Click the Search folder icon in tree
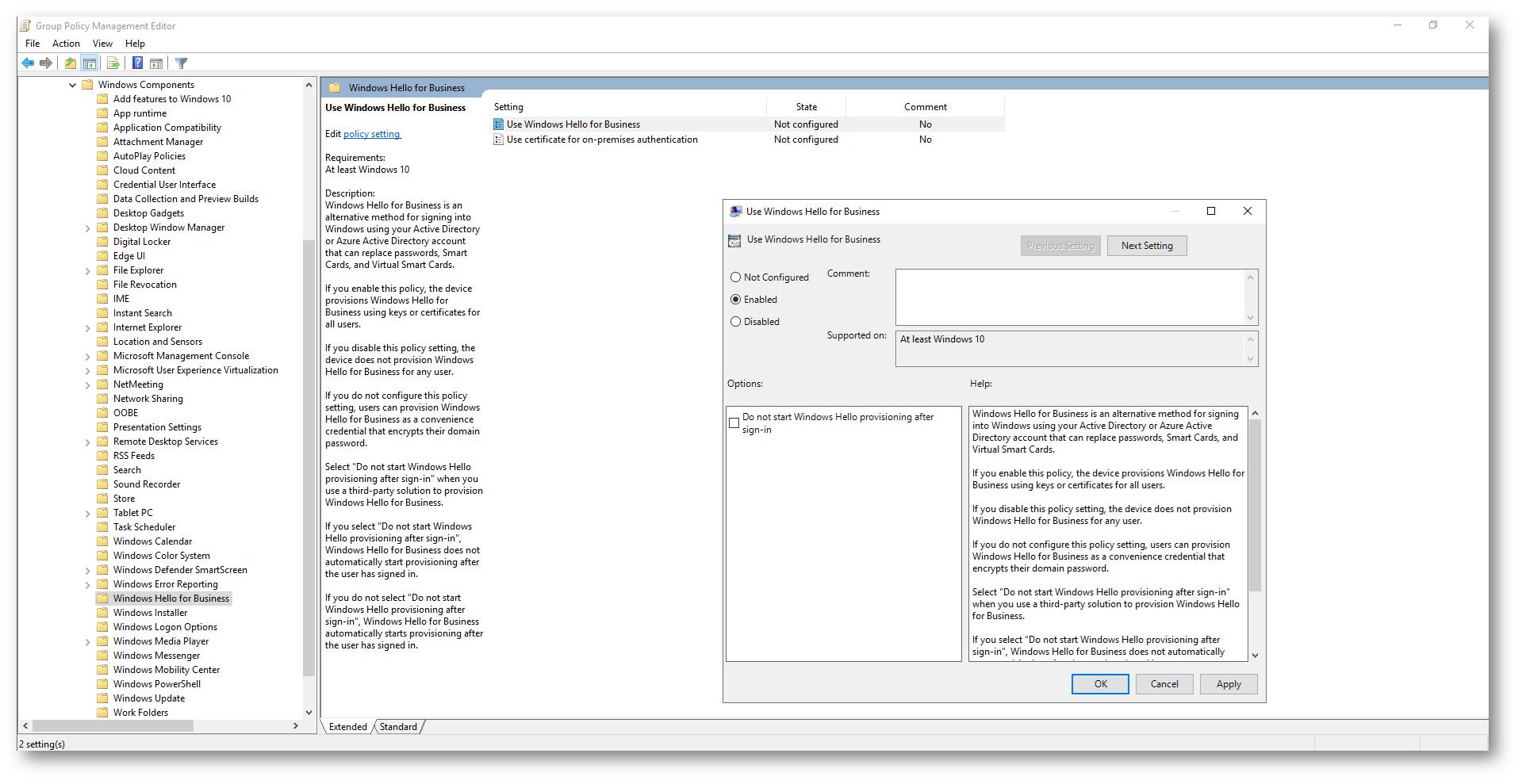Screen dimensions: 1522x784 [102, 470]
